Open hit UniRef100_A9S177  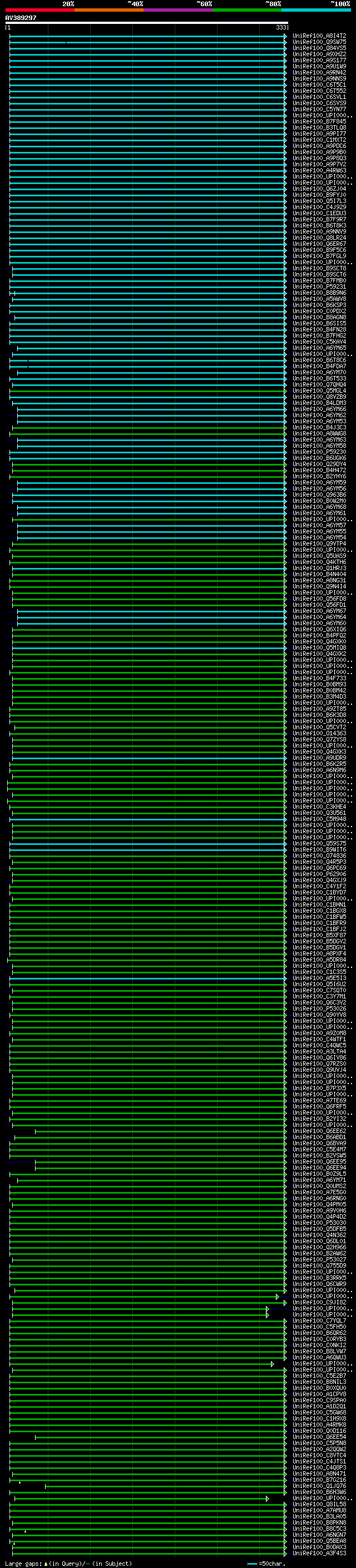pos(319,60)
